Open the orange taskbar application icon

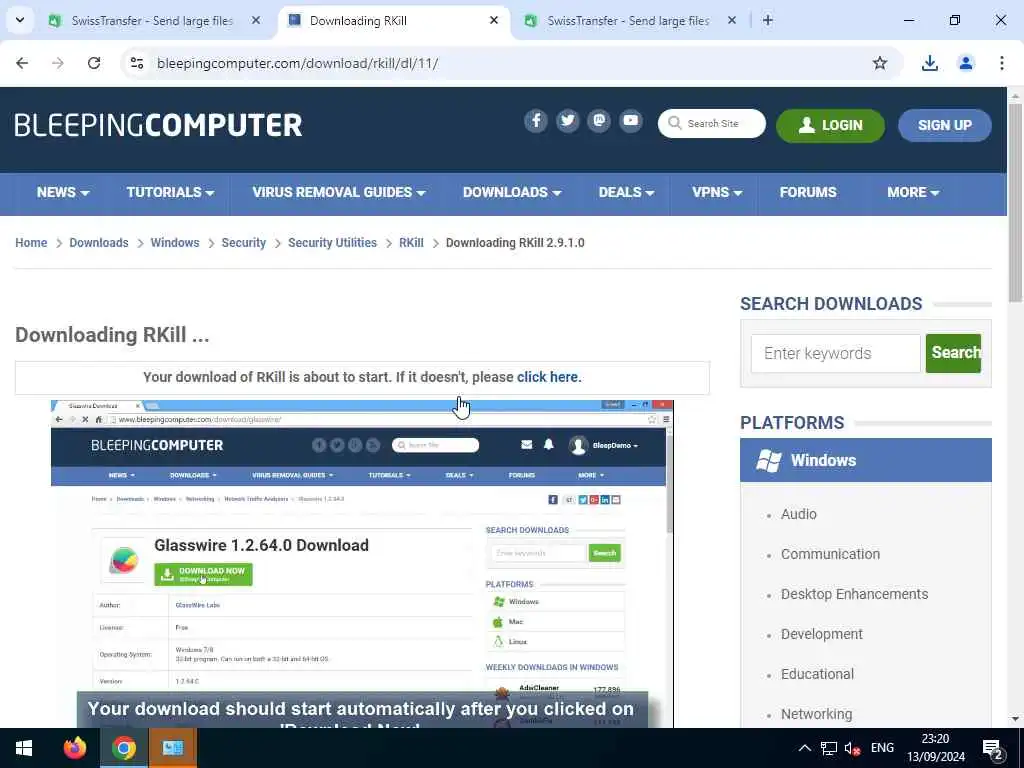(x=173, y=748)
